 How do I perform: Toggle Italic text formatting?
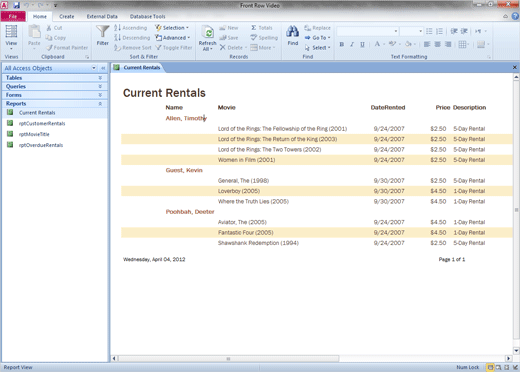coord(352,44)
